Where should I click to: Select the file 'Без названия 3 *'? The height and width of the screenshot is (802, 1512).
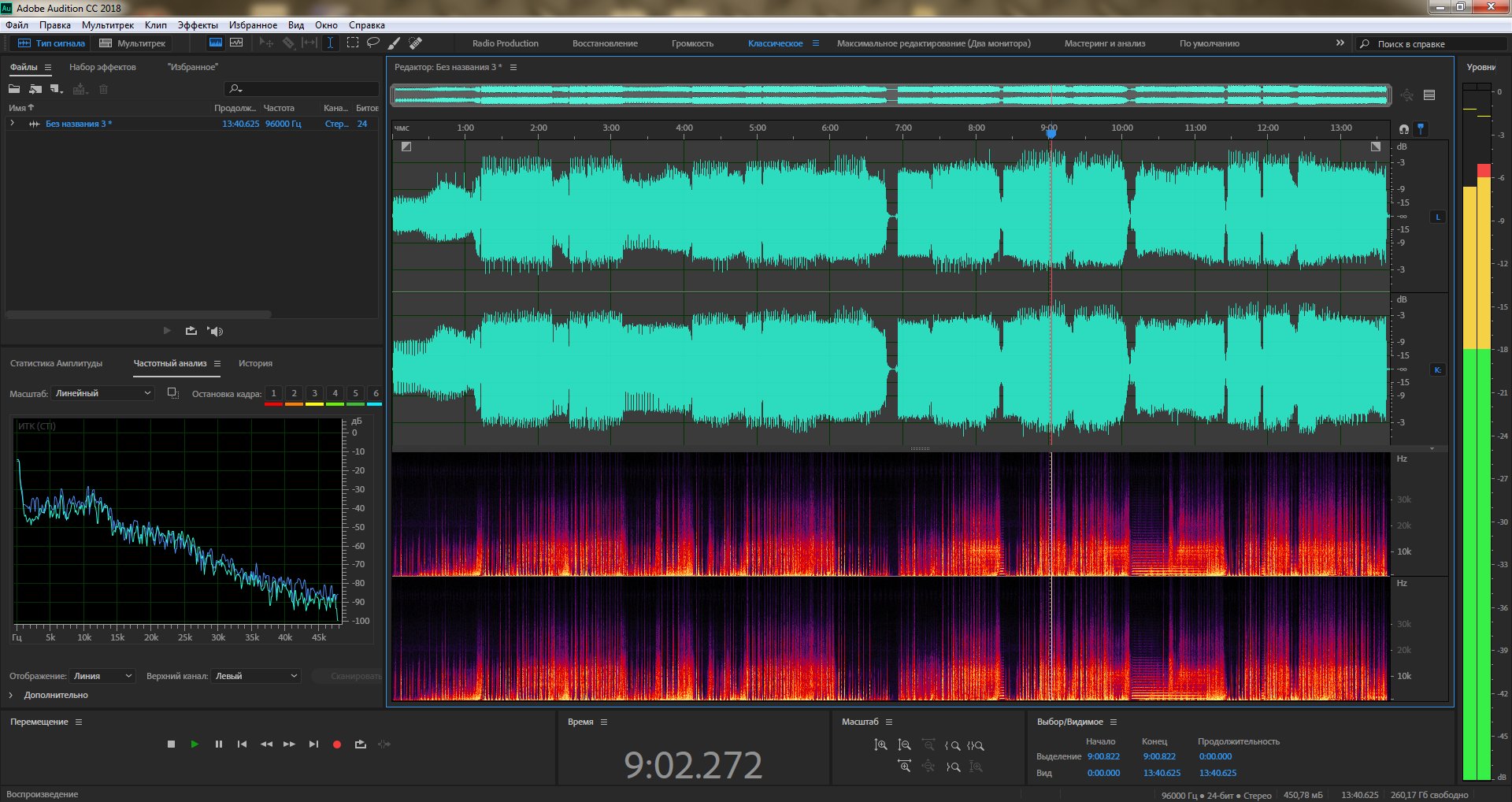(x=79, y=124)
